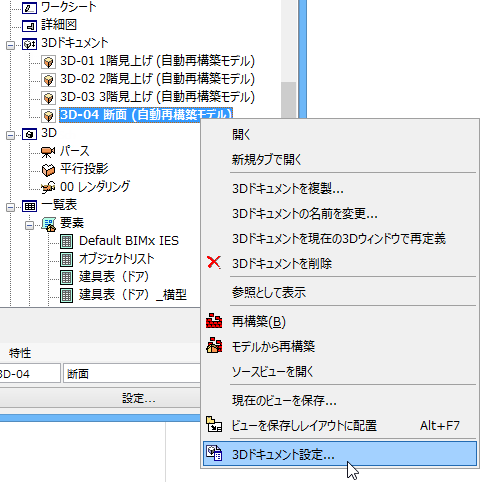The width and height of the screenshot is (483, 482).
Task: Select 3D-02 2階見上げ (自動再構築モデル)
Action: pos(157,79)
